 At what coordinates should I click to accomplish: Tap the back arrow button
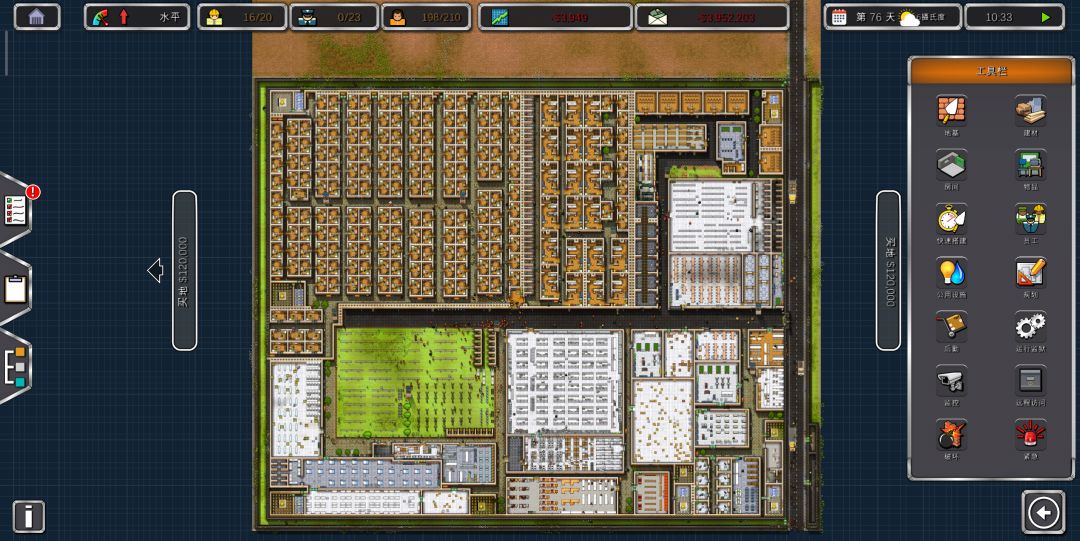pos(1043,512)
